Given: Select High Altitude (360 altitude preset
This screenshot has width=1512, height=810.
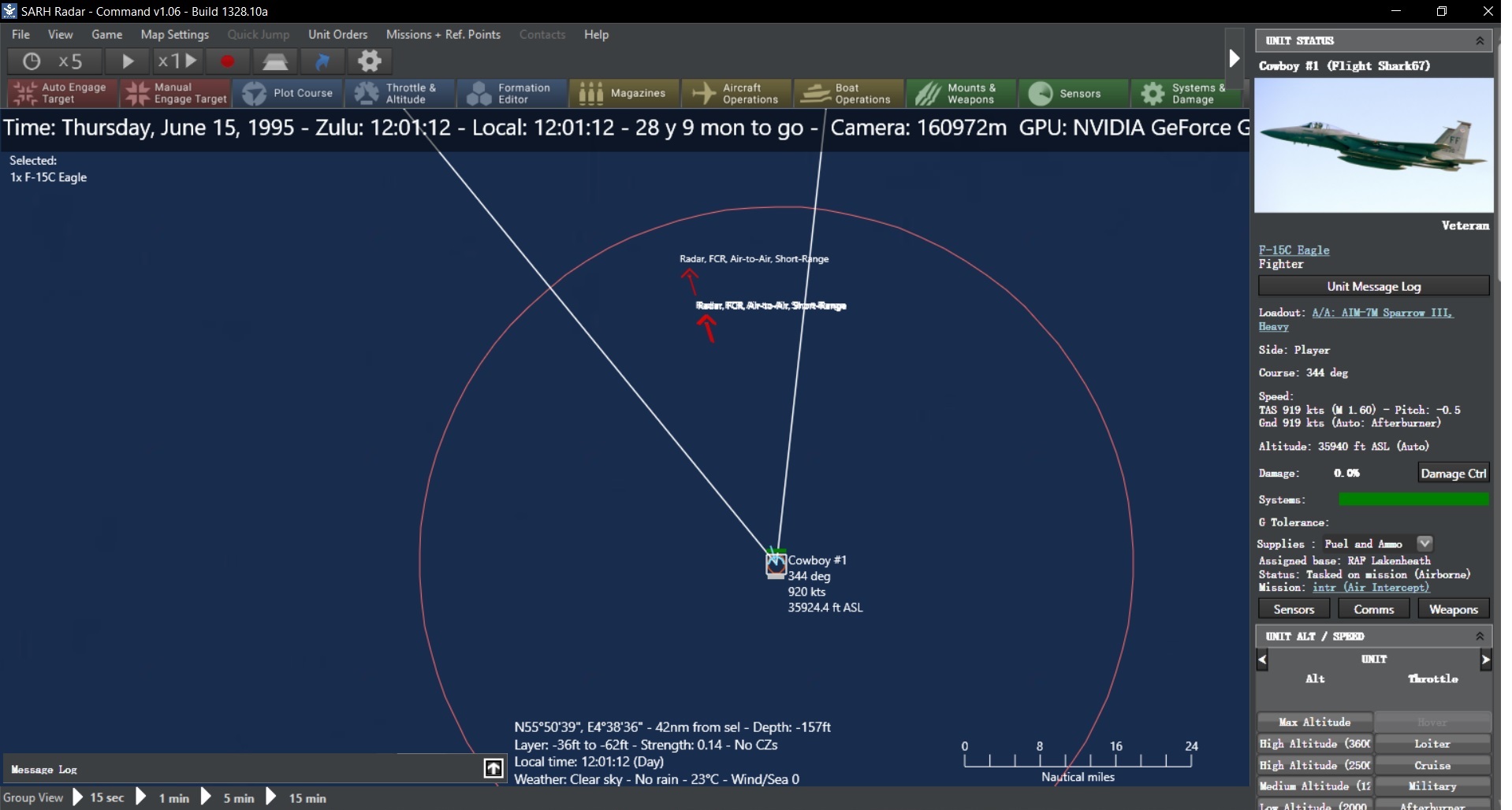Looking at the screenshot, I should [x=1315, y=744].
